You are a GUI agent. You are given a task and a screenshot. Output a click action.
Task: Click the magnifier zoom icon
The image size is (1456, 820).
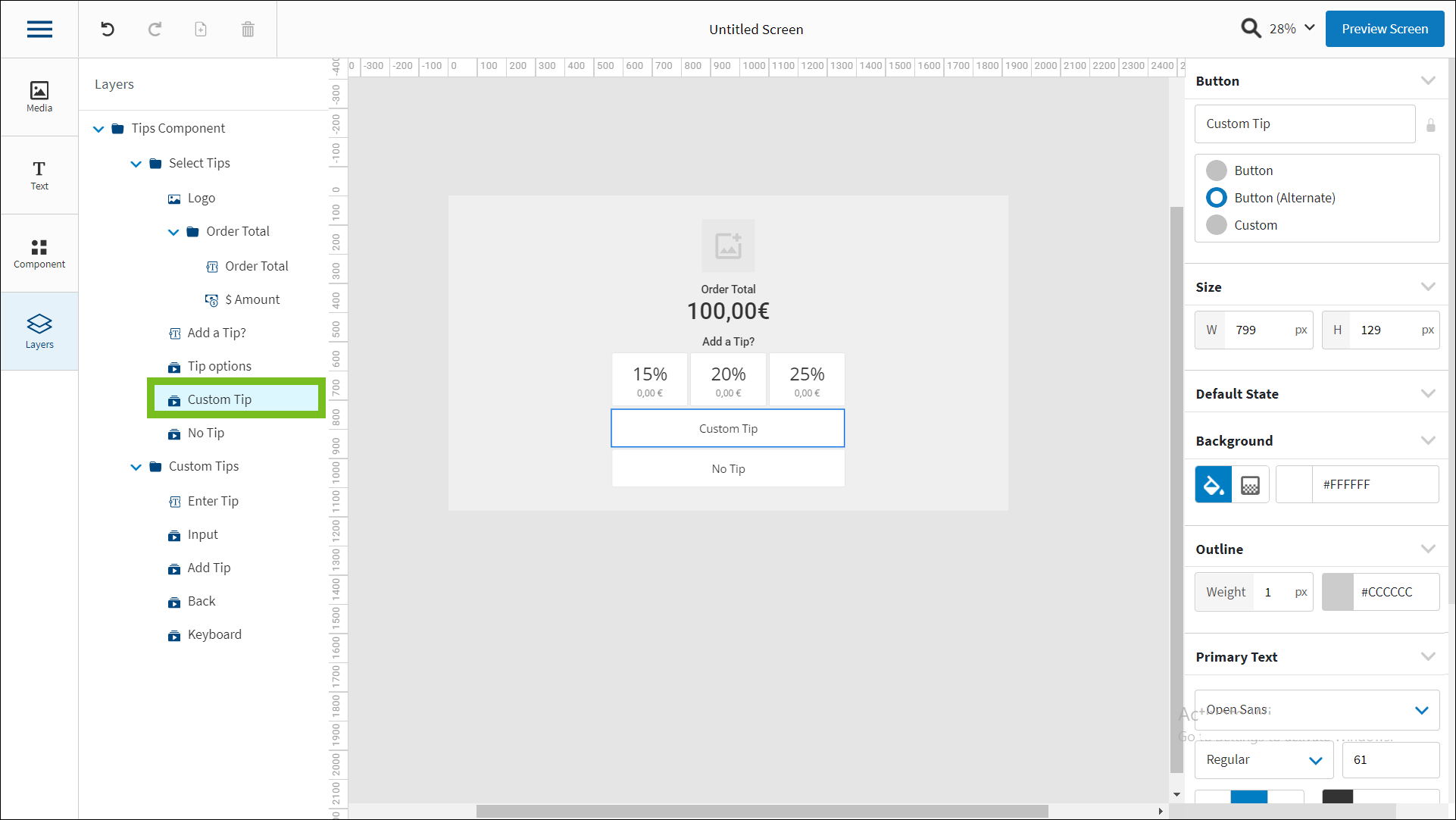(x=1251, y=29)
